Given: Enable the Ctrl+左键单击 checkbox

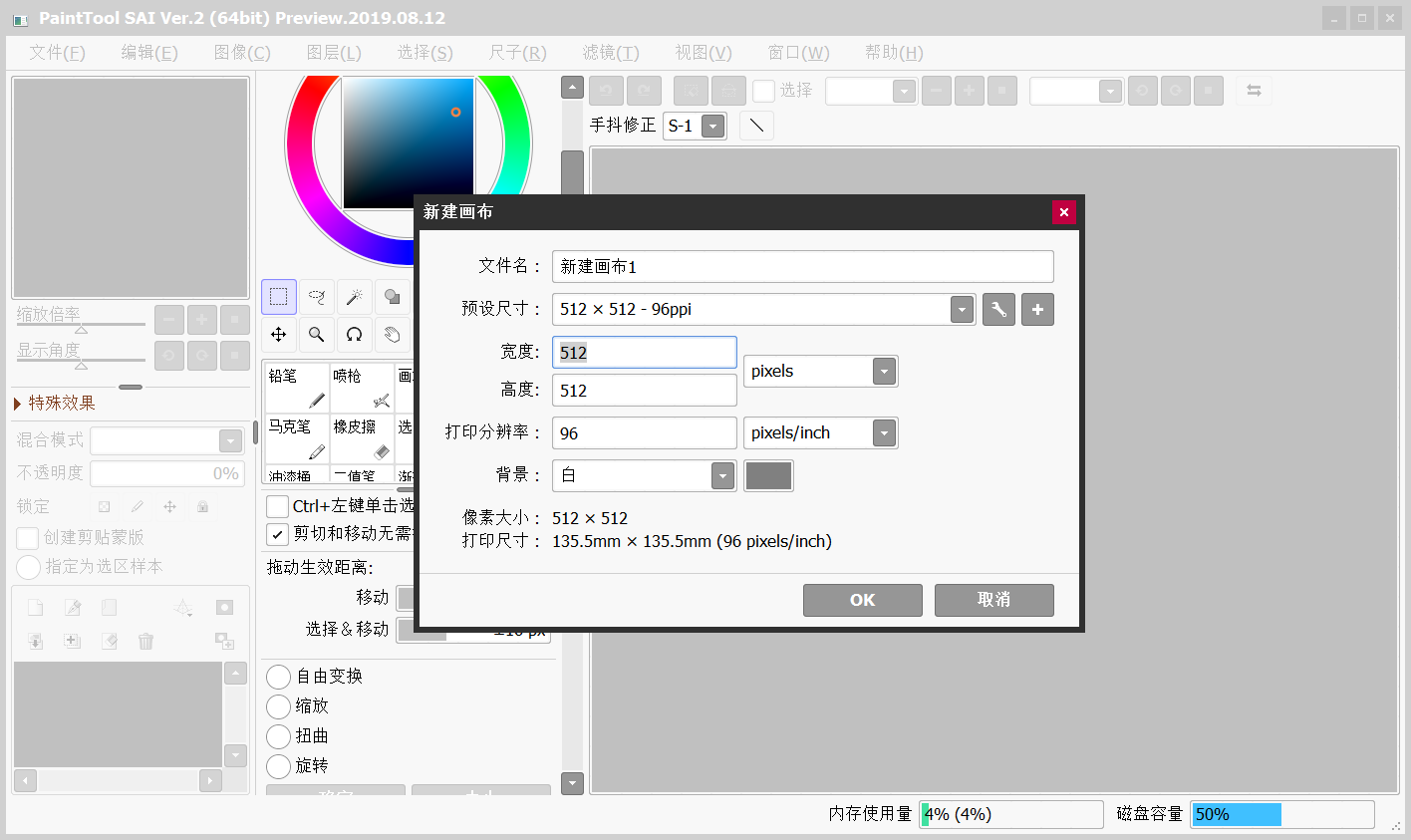Looking at the screenshot, I should pyautogui.click(x=278, y=506).
